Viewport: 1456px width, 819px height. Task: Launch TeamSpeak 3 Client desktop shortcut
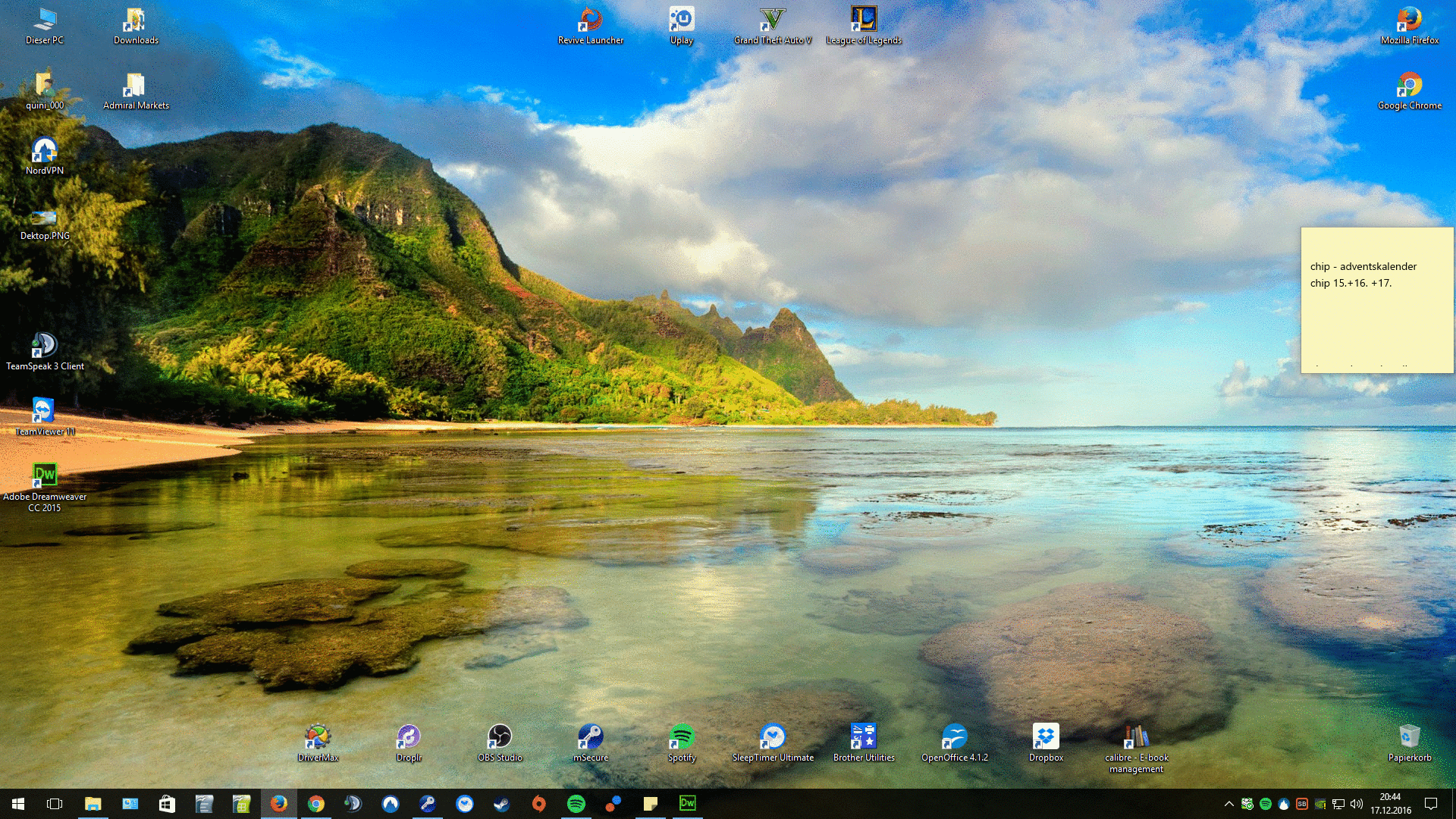tap(45, 353)
